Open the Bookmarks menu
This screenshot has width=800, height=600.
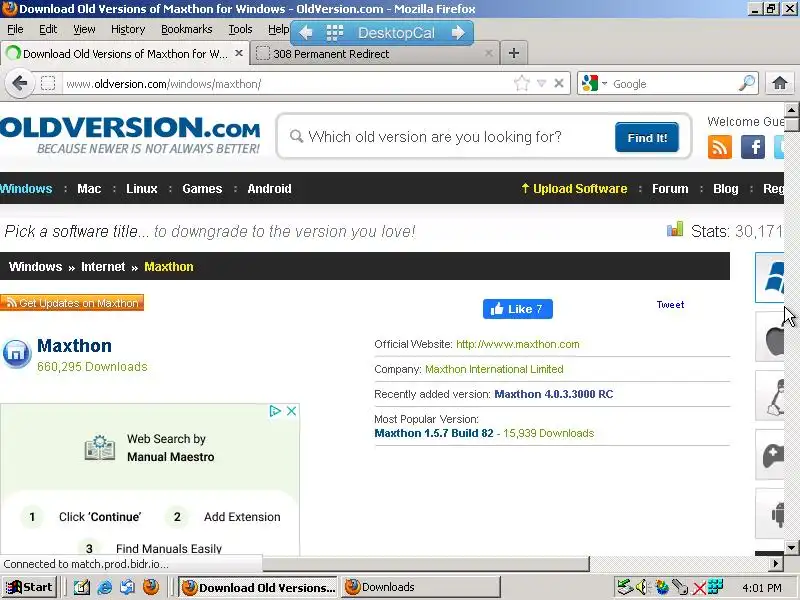click(187, 29)
